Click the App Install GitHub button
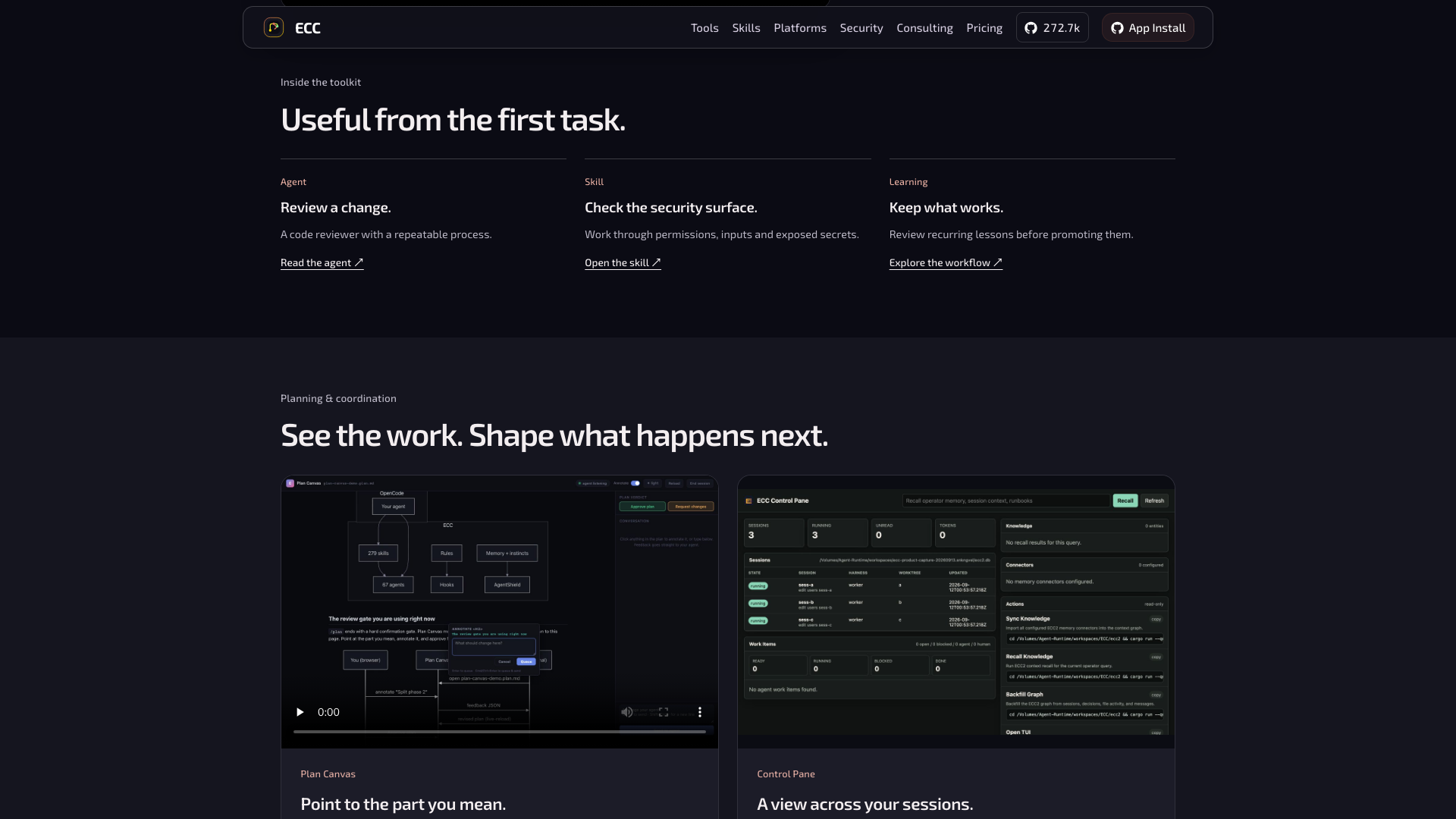Image resolution: width=1456 pixels, height=819 pixels. [x=1147, y=27]
